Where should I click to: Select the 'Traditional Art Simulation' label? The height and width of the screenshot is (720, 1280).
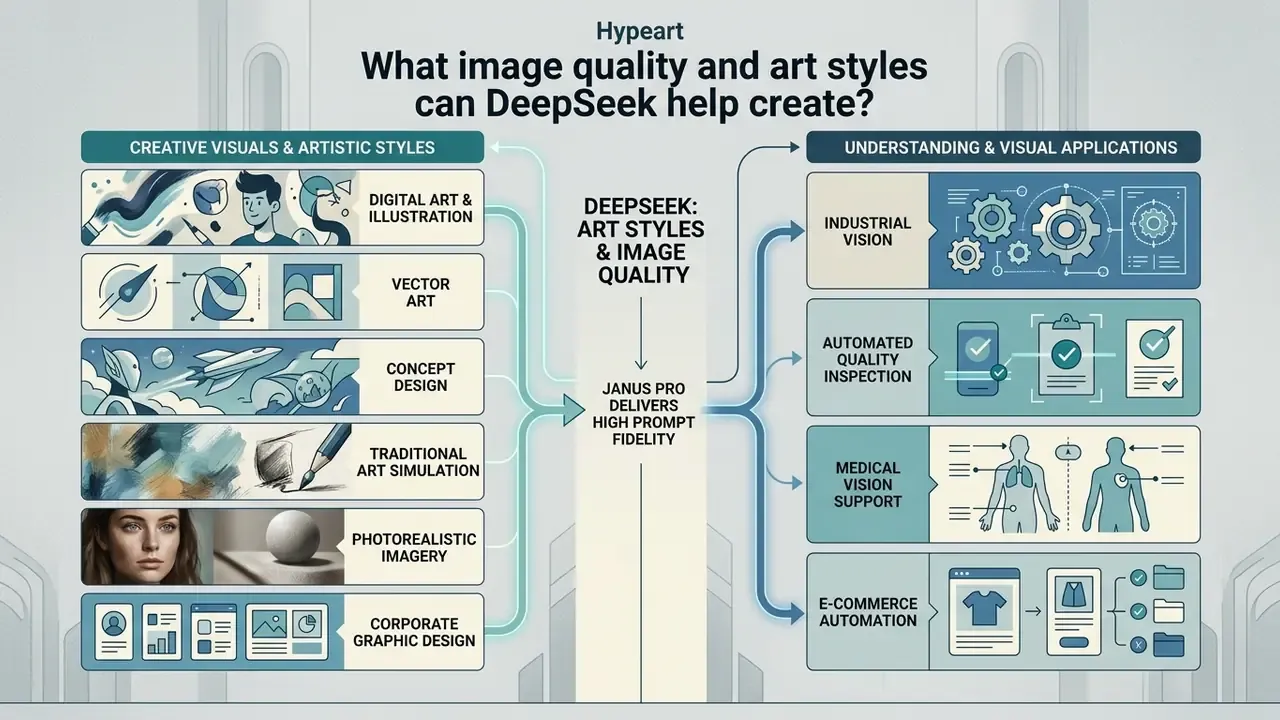point(418,462)
